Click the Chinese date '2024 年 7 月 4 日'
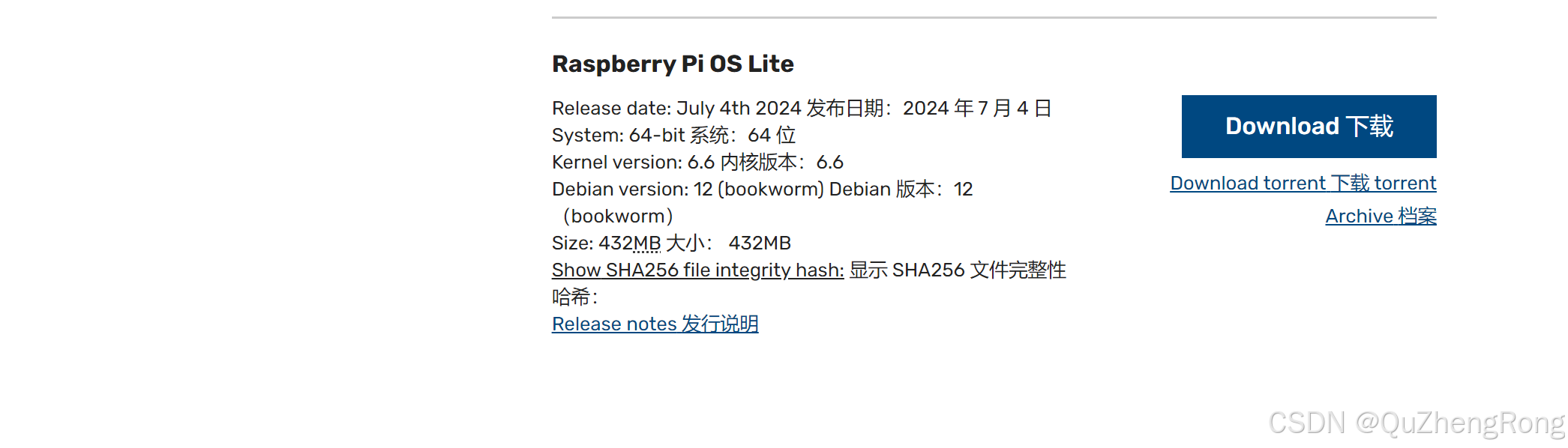This screenshot has height=448, width=1568. click(976, 109)
